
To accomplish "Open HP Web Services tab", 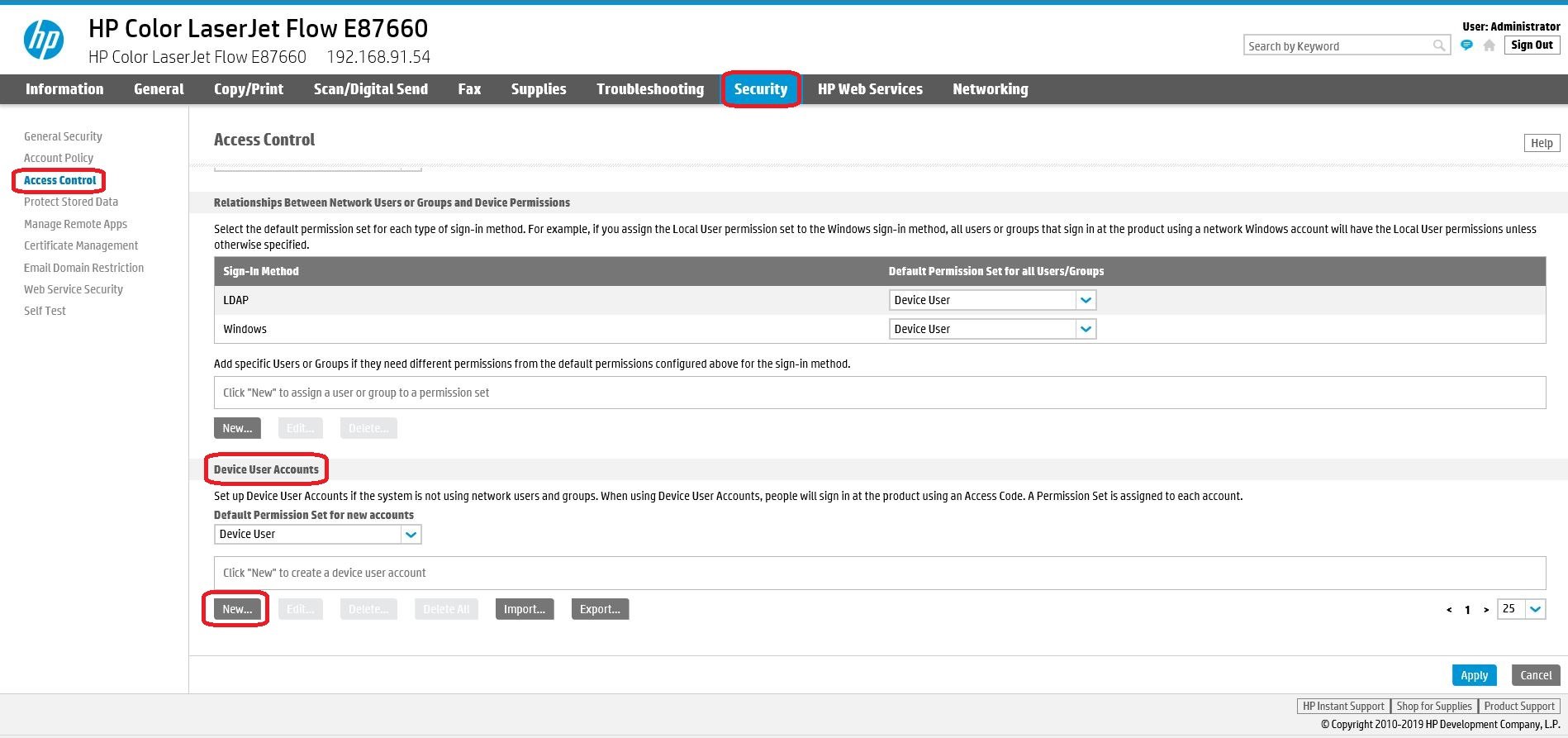I will click(870, 89).
